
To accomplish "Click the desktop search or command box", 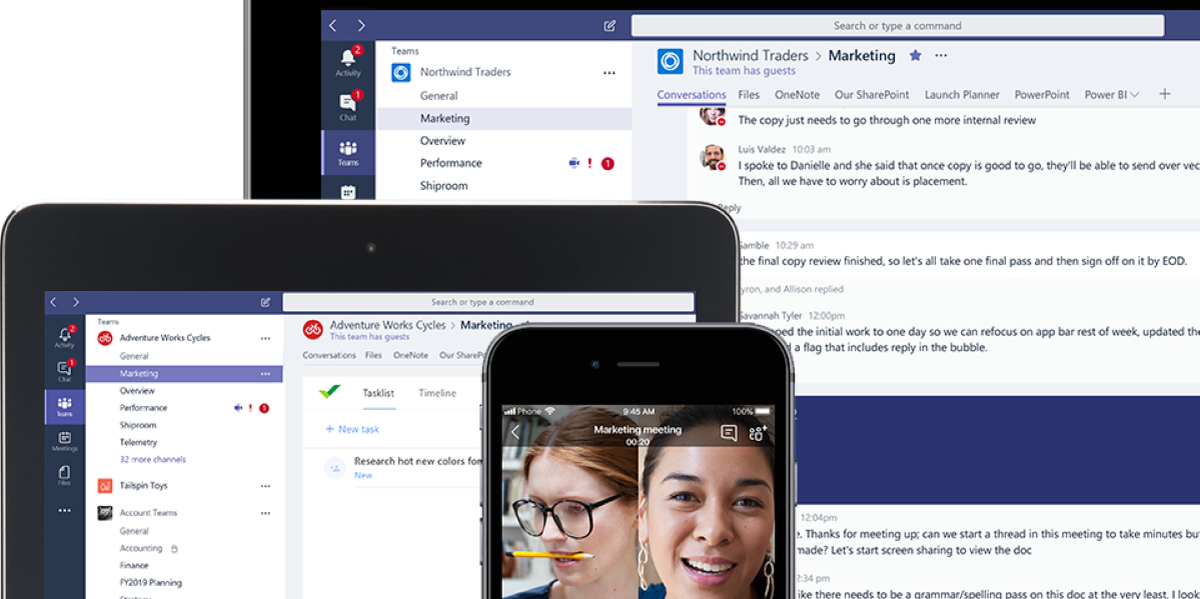I will coord(897,26).
